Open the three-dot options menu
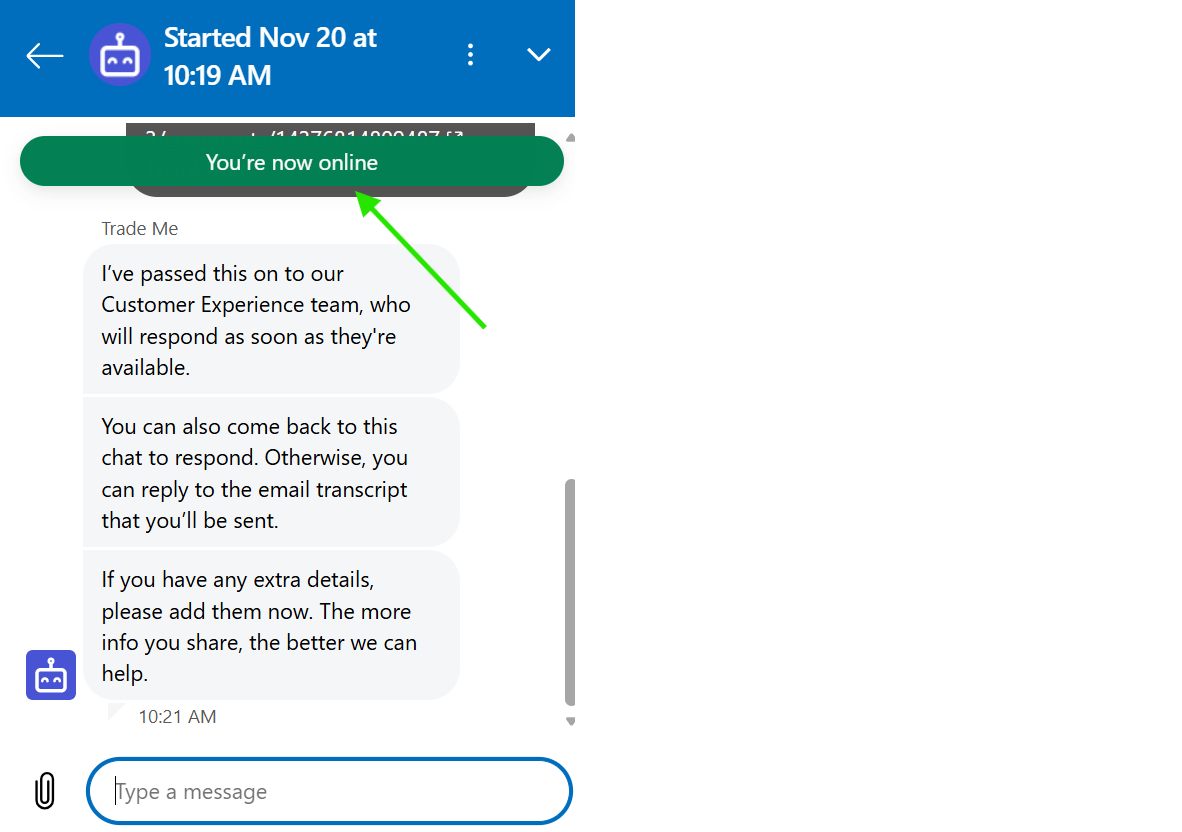 tap(471, 55)
